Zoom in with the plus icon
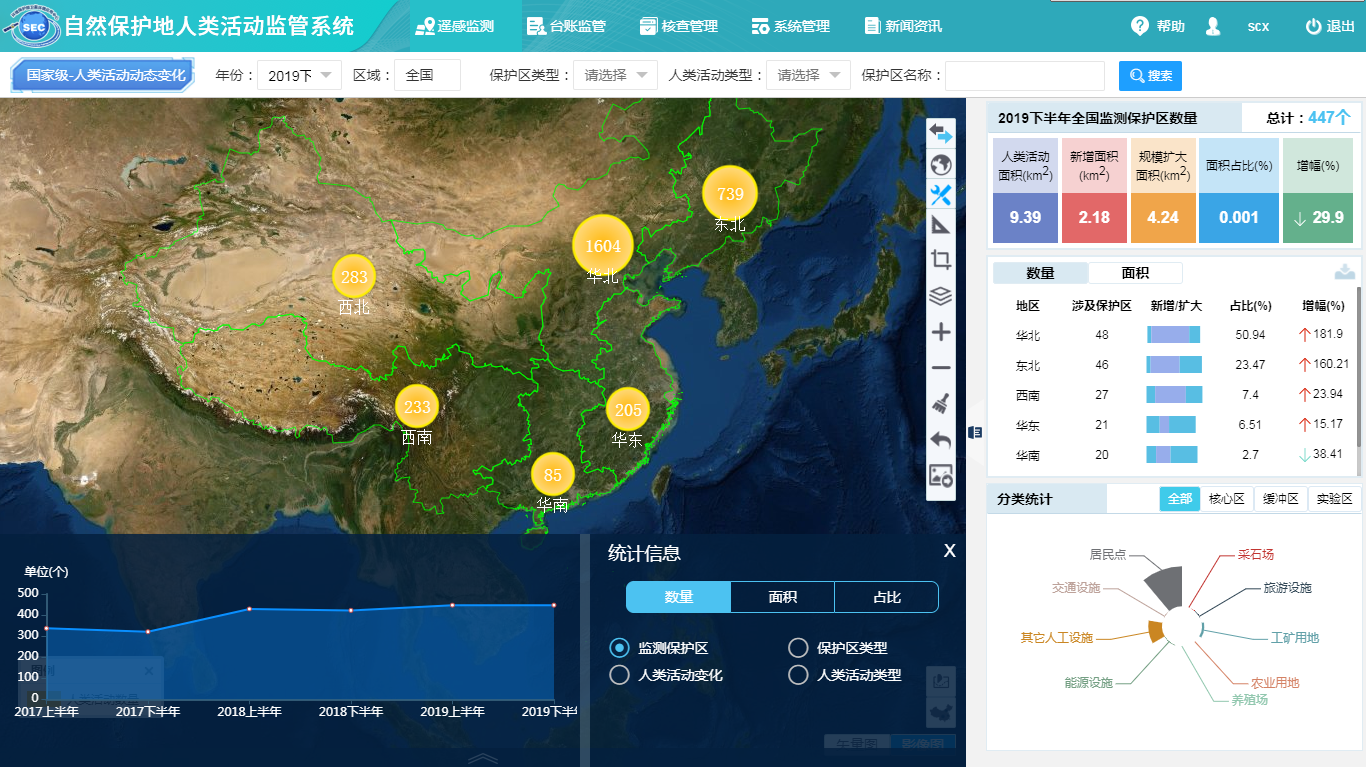 [940, 332]
